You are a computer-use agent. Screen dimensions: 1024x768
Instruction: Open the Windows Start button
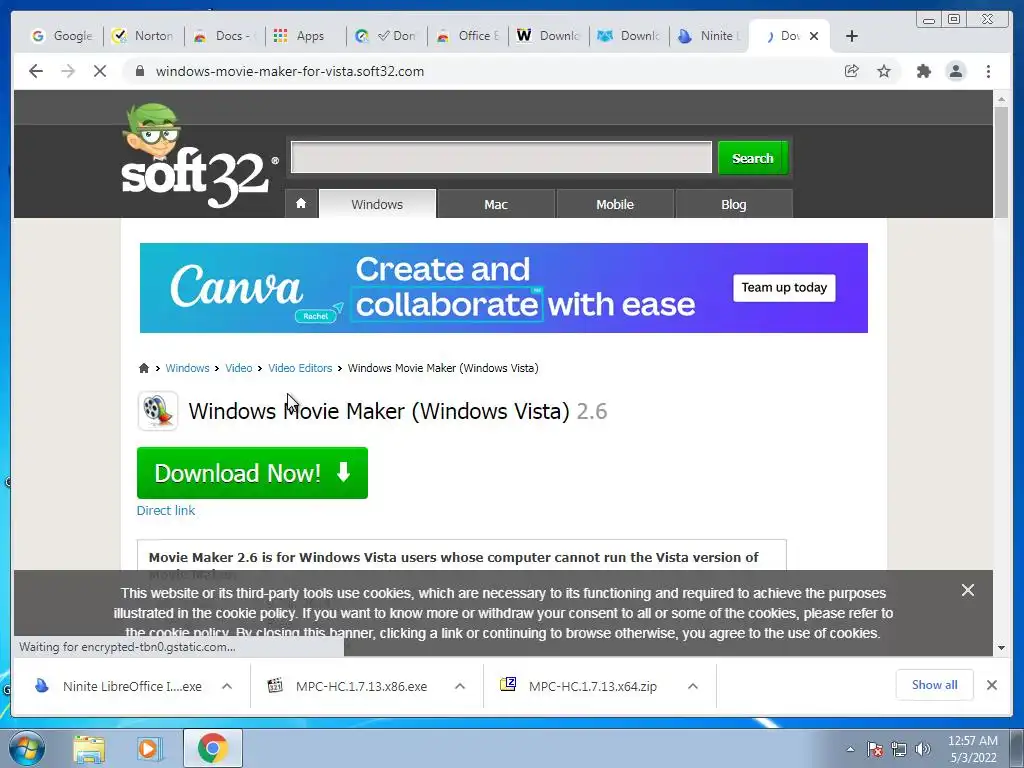[x=26, y=748]
